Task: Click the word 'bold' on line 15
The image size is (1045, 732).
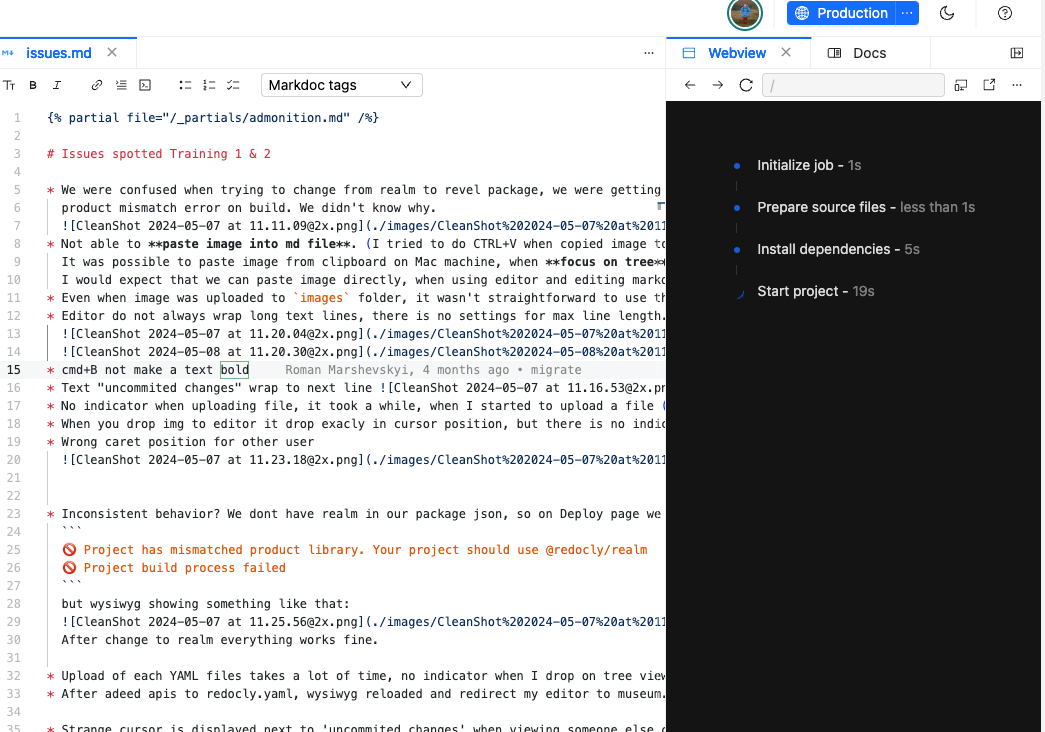Action: point(235,370)
